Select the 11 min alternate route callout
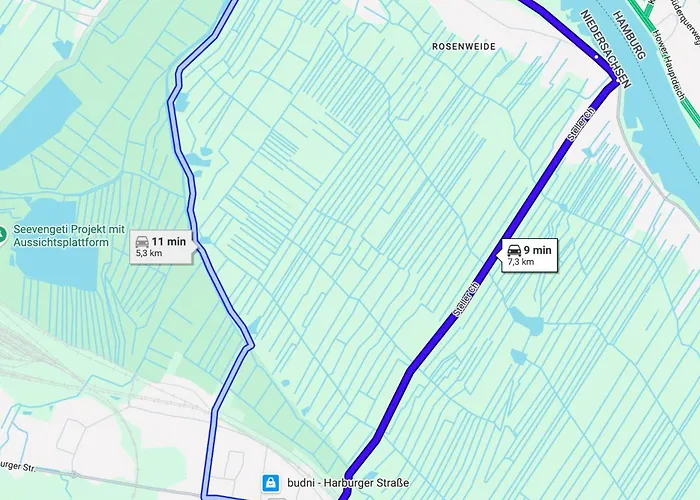Image resolution: width=700 pixels, height=500 pixels. click(162, 247)
